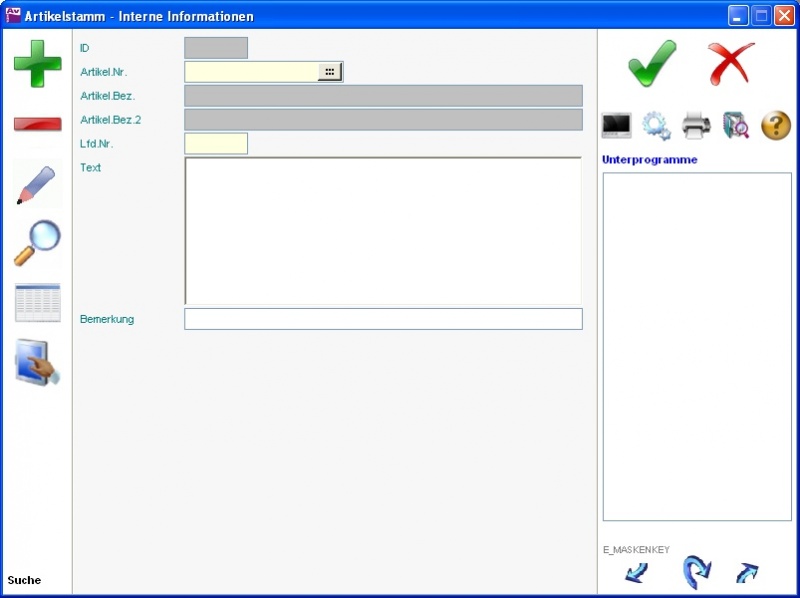Screen dimensions: 800x598
Task: Click the blue curved refresh arrow icon
Action: (696, 573)
